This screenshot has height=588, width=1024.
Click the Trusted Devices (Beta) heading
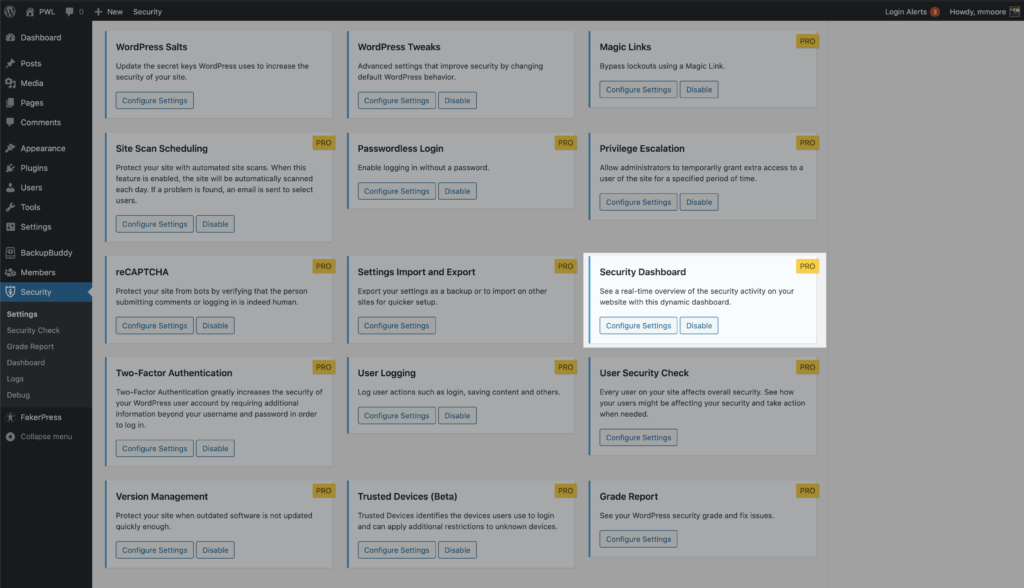tap(407, 497)
